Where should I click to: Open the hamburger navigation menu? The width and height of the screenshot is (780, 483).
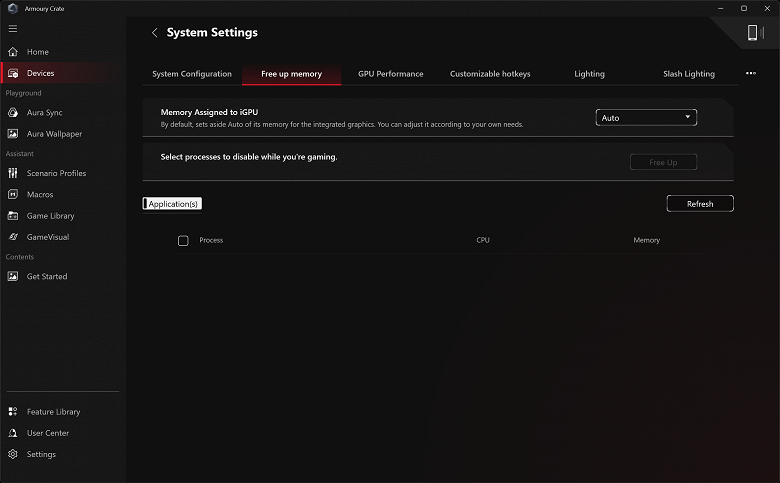13,28
